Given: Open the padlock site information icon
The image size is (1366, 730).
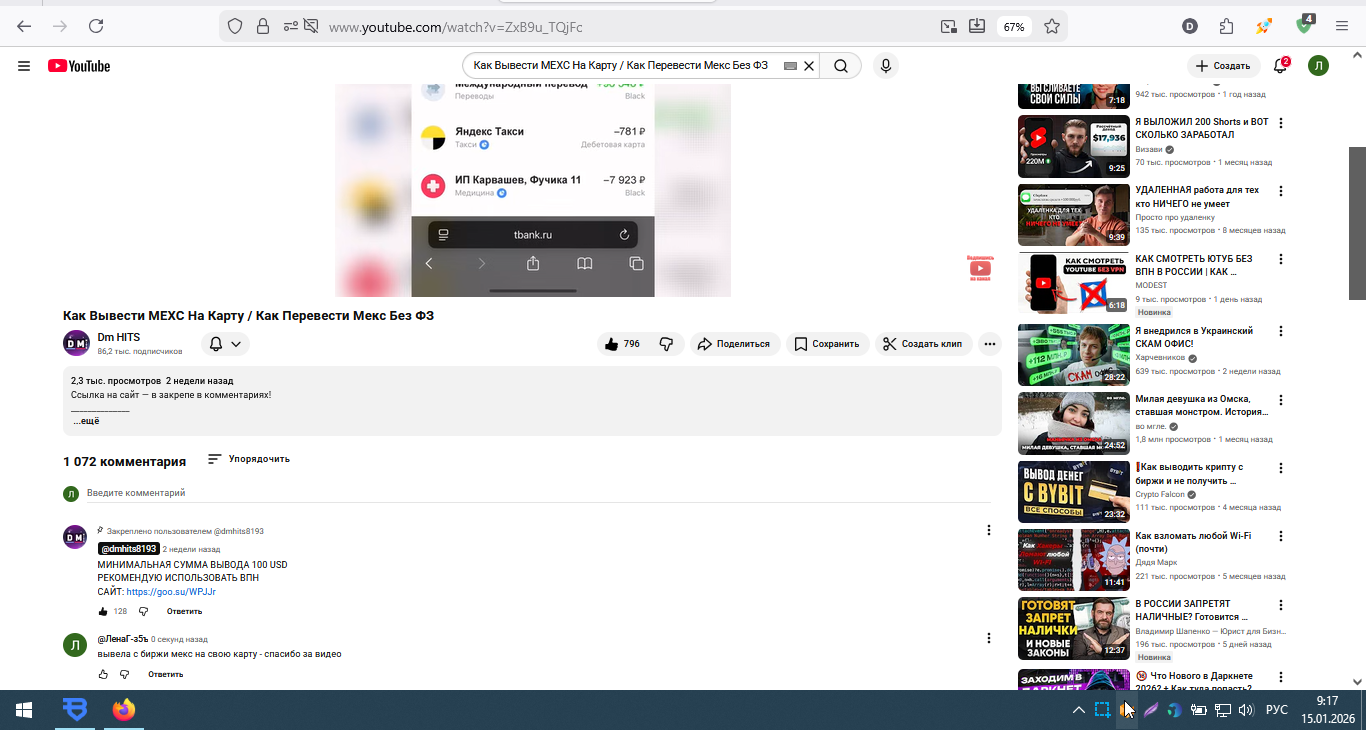Looking at the screenshot, I should pos(262,27).
